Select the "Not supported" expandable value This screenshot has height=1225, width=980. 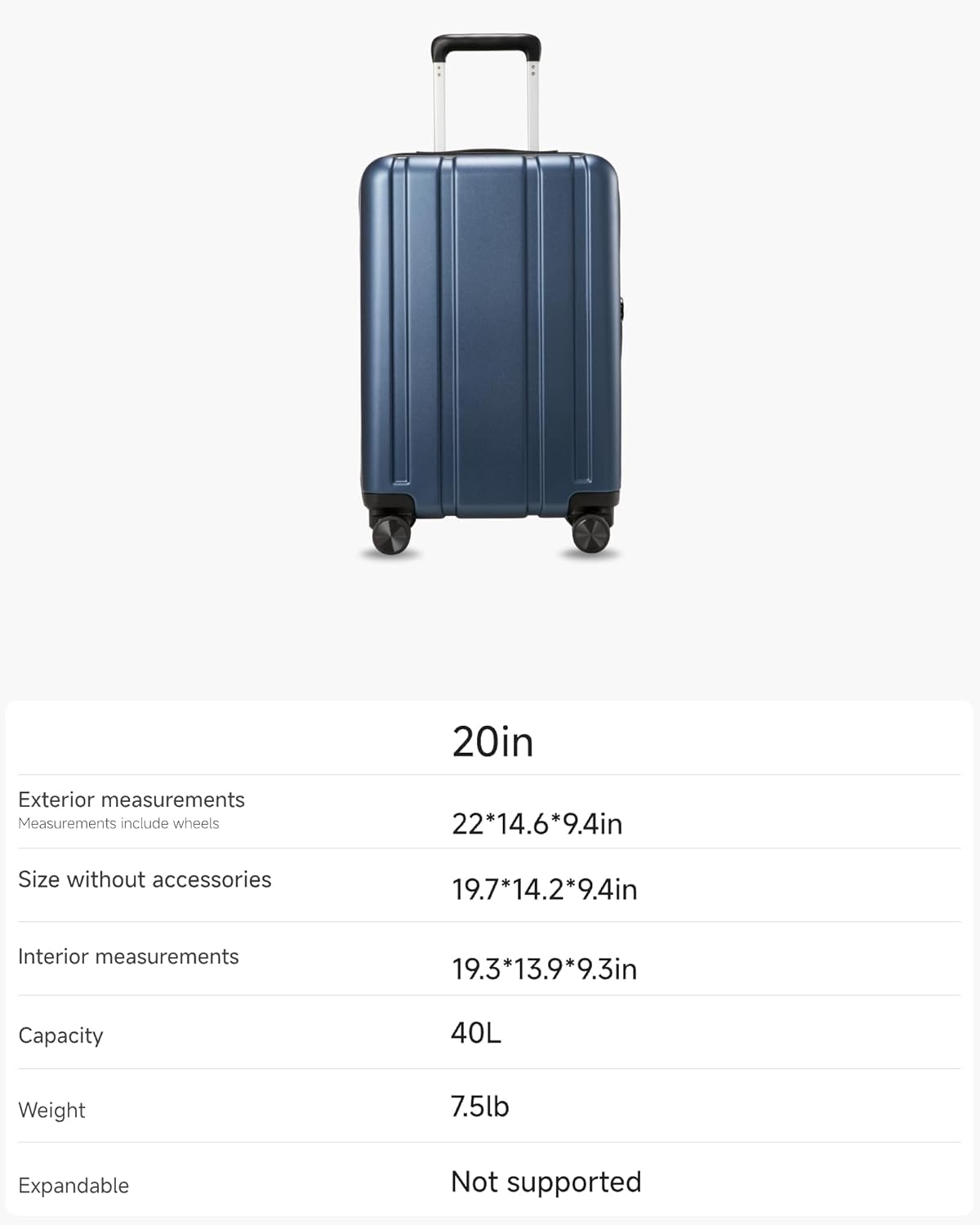546,1182
